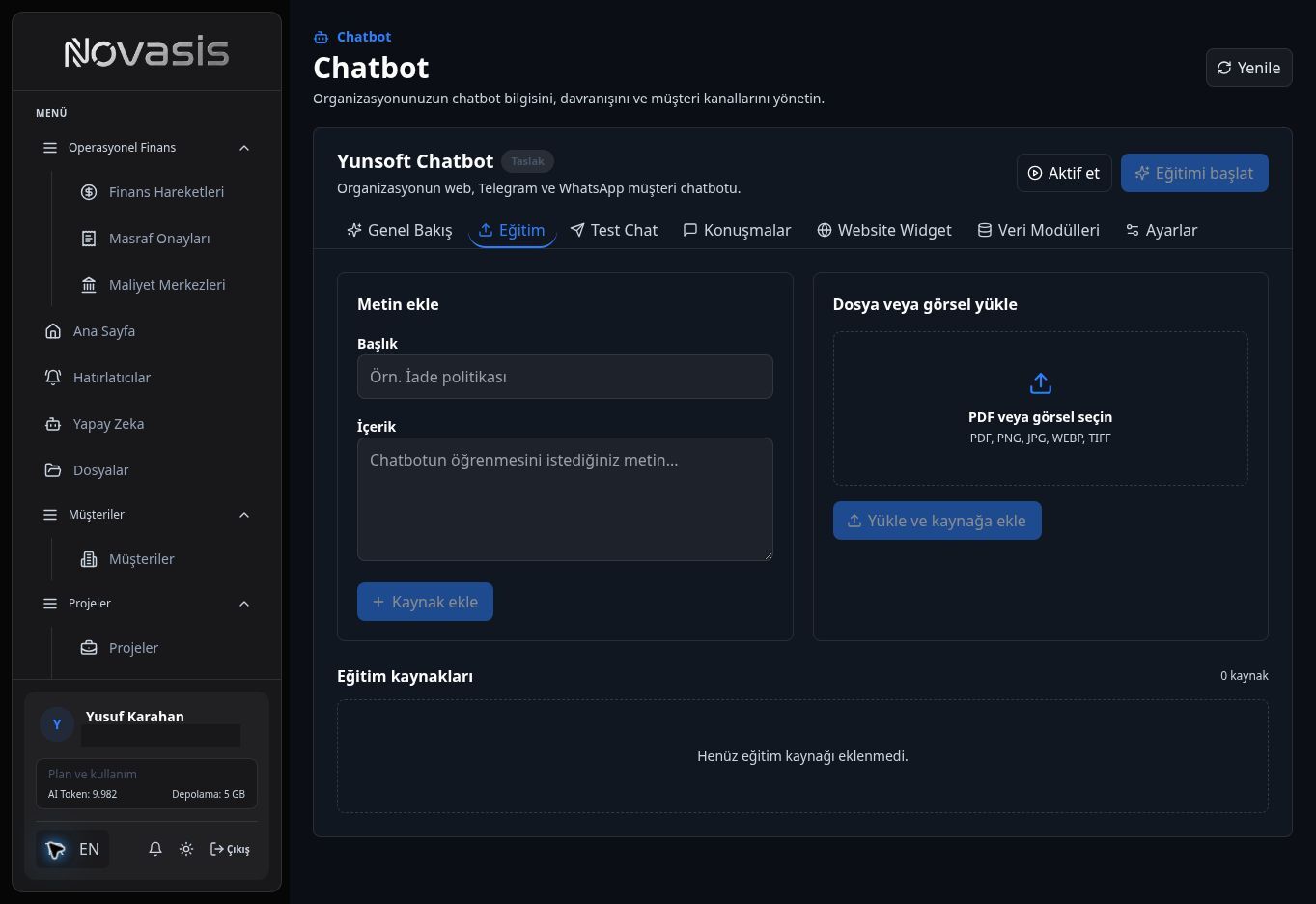
Task: Click the Projeler briefcase icon
Action: (x=89, y=648)
